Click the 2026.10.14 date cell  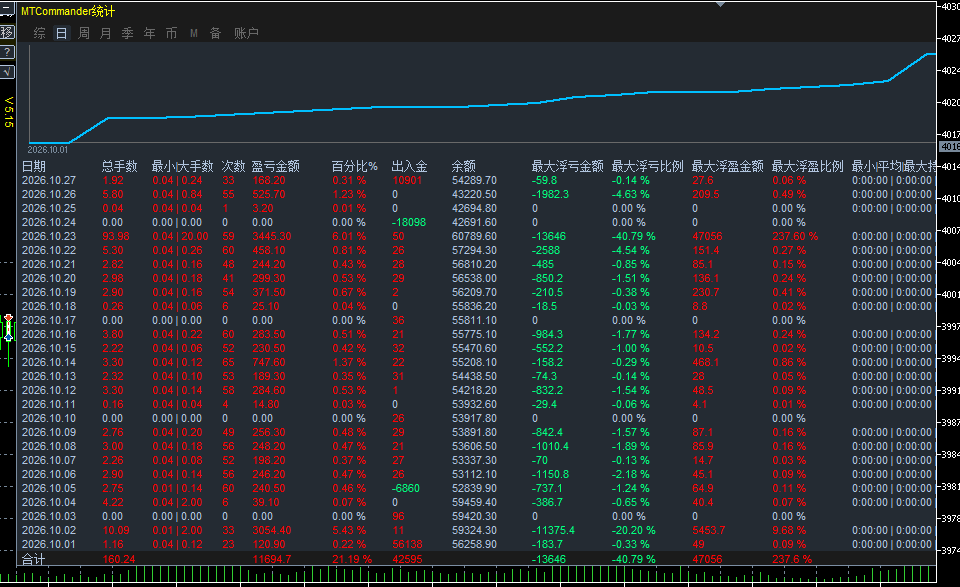pyautogui.click(x=49, y=362)
